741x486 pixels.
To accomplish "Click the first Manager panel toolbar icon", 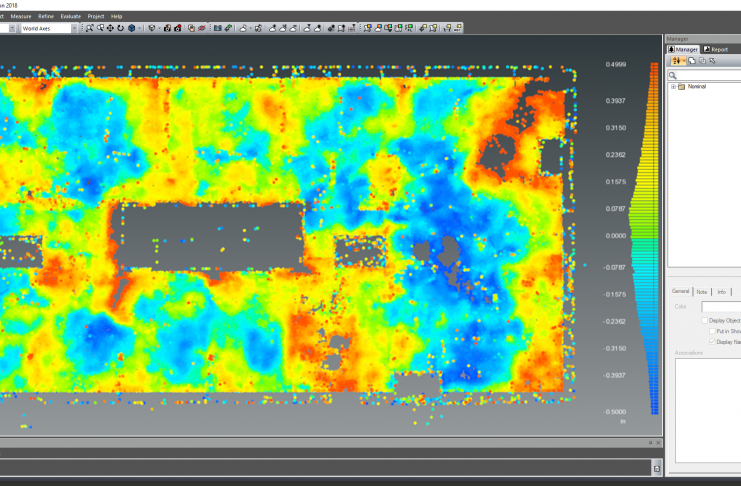I will tap(675, 61).
